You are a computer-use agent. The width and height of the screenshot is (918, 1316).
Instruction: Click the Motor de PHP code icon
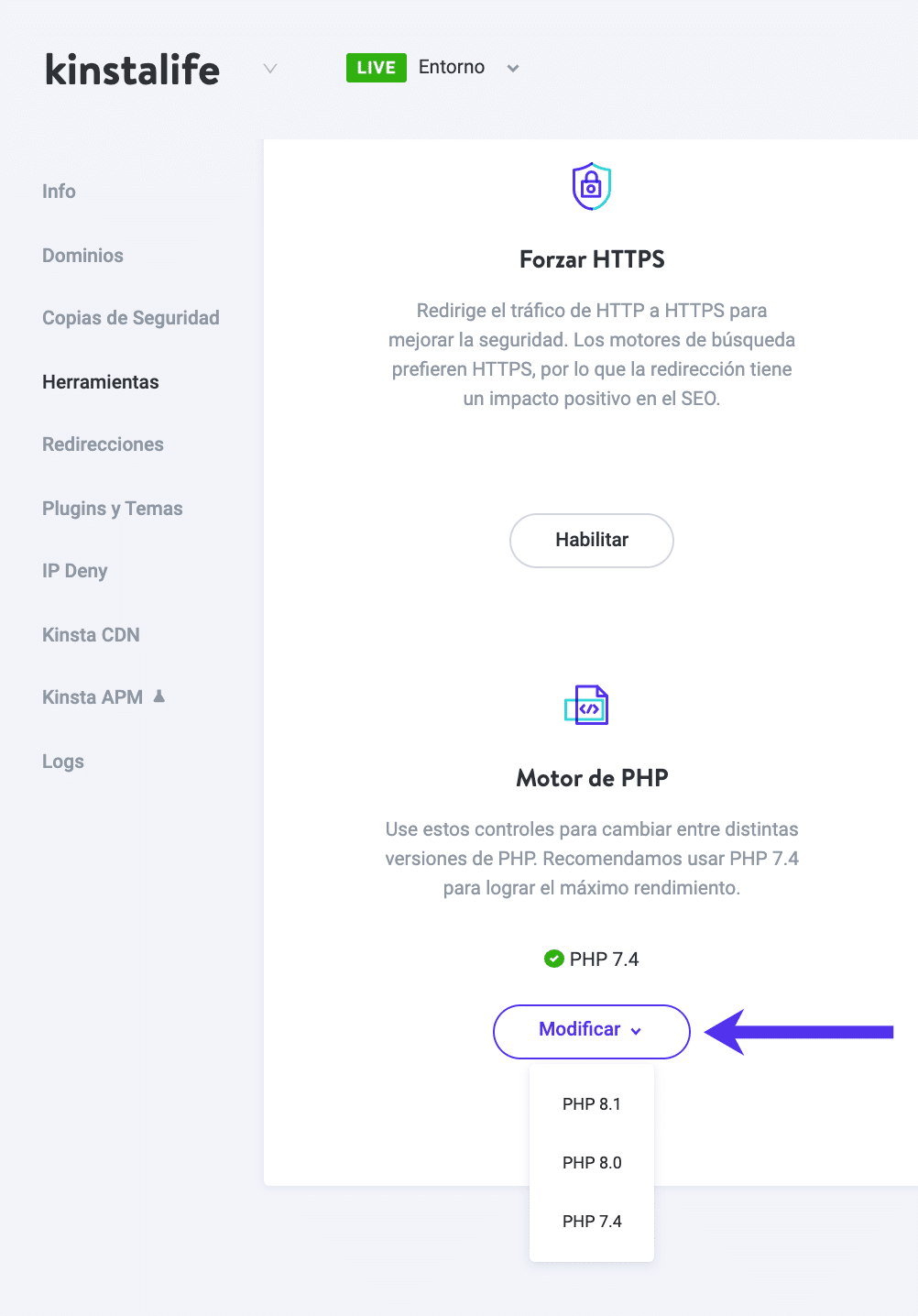click(586, 705)
